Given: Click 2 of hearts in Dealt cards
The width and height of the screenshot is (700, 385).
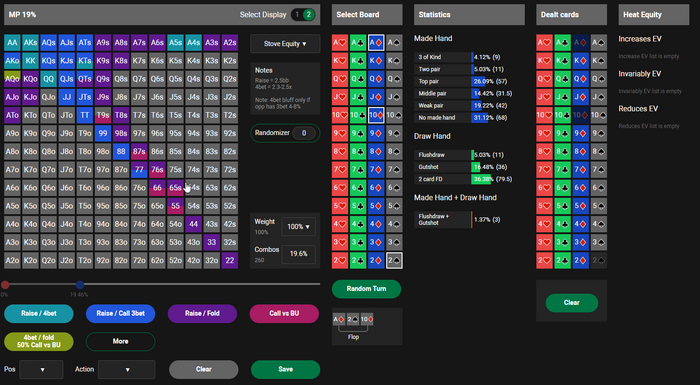Looking at the screenshot, I should coord(544,260).
